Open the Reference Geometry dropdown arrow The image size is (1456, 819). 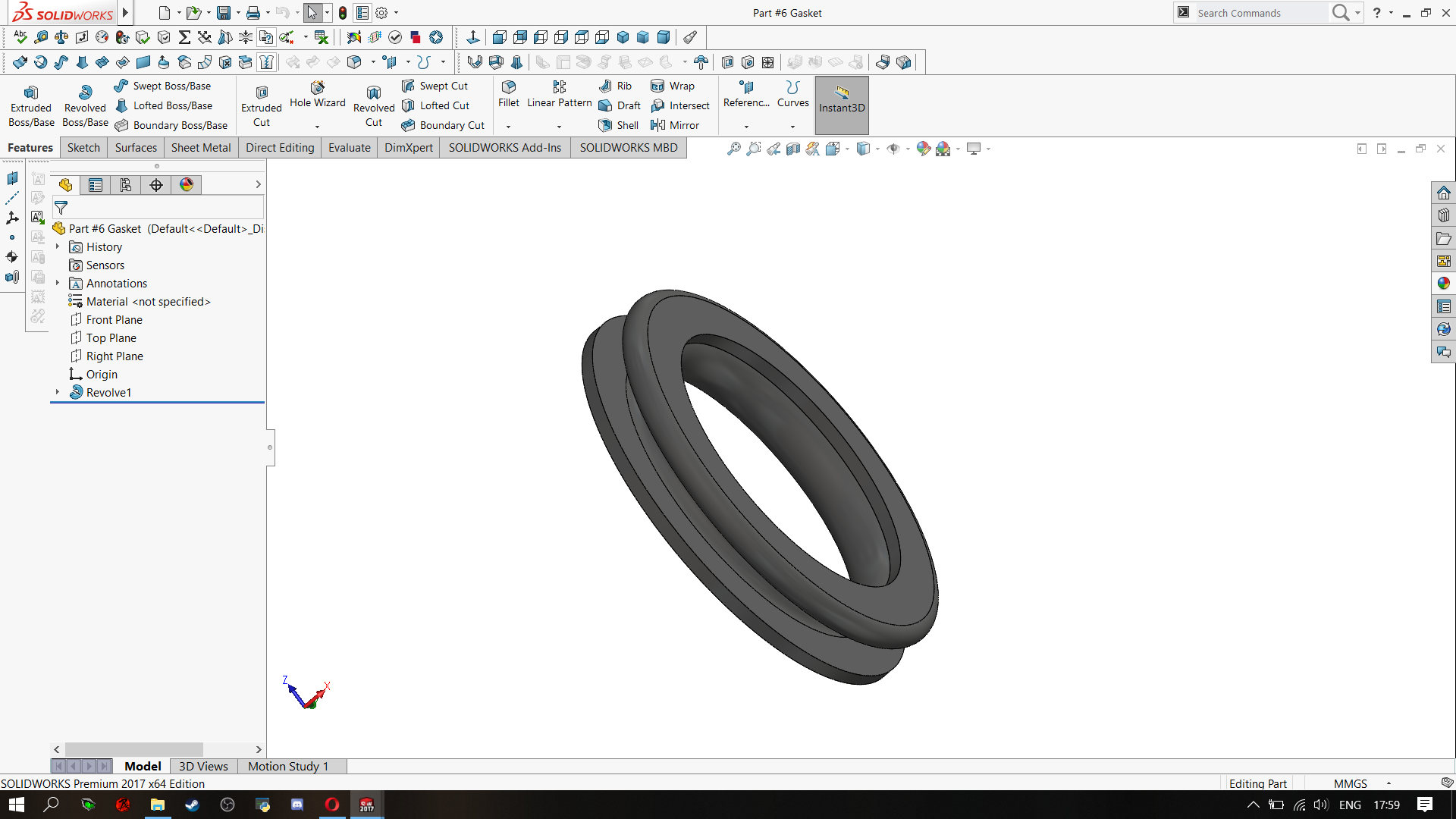pyautogui.click(x=746, y=127)
